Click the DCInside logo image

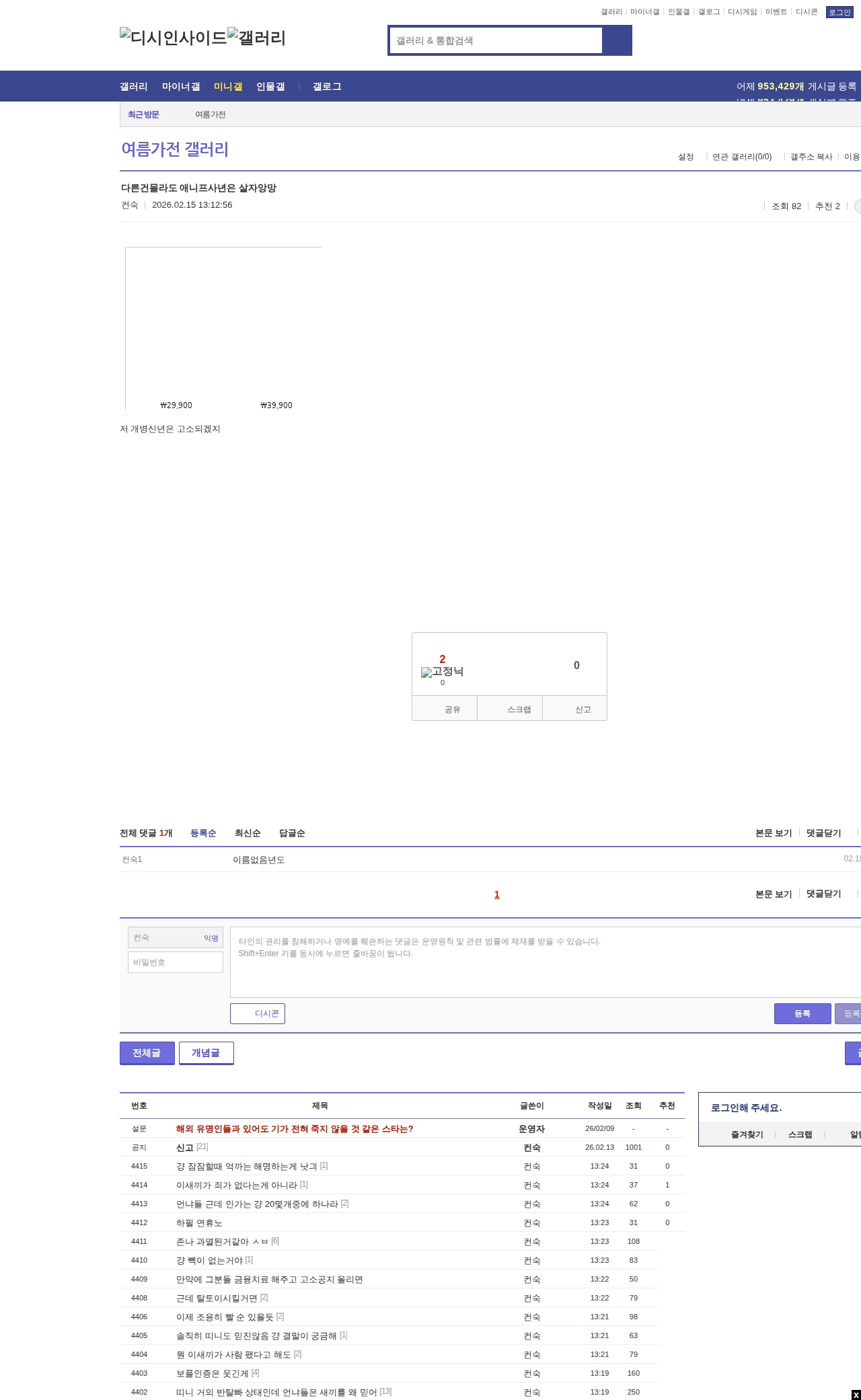tap(173, 38)
